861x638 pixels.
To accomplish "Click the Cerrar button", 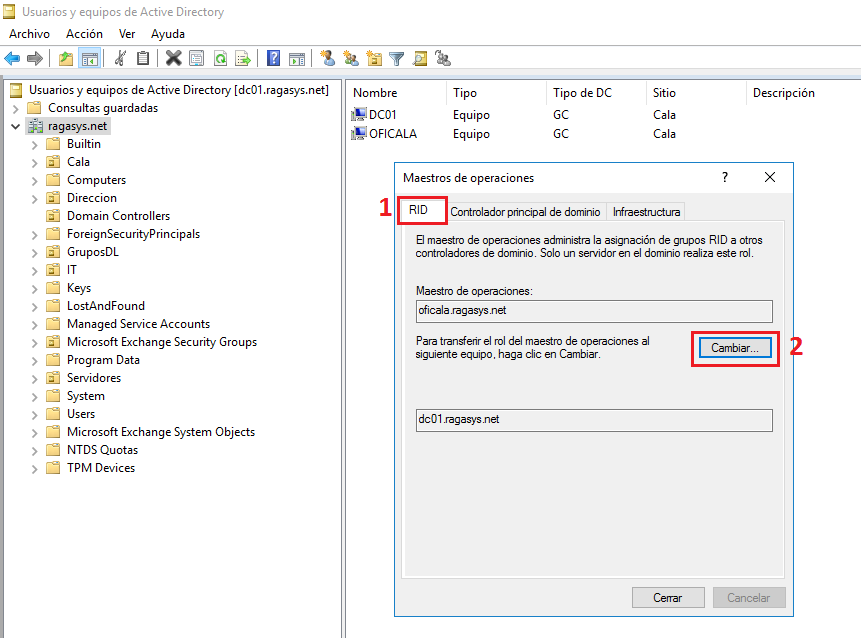I will (668, 598).
